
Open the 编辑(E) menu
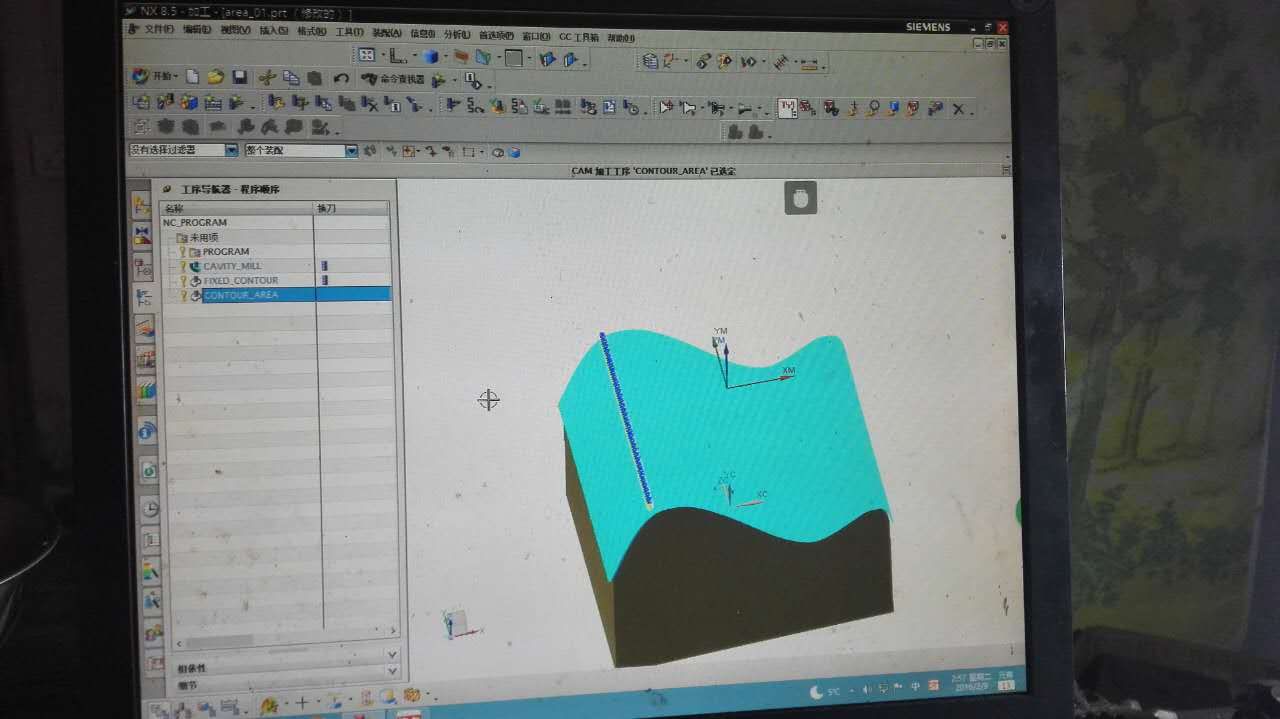click(x=196, y=30)
